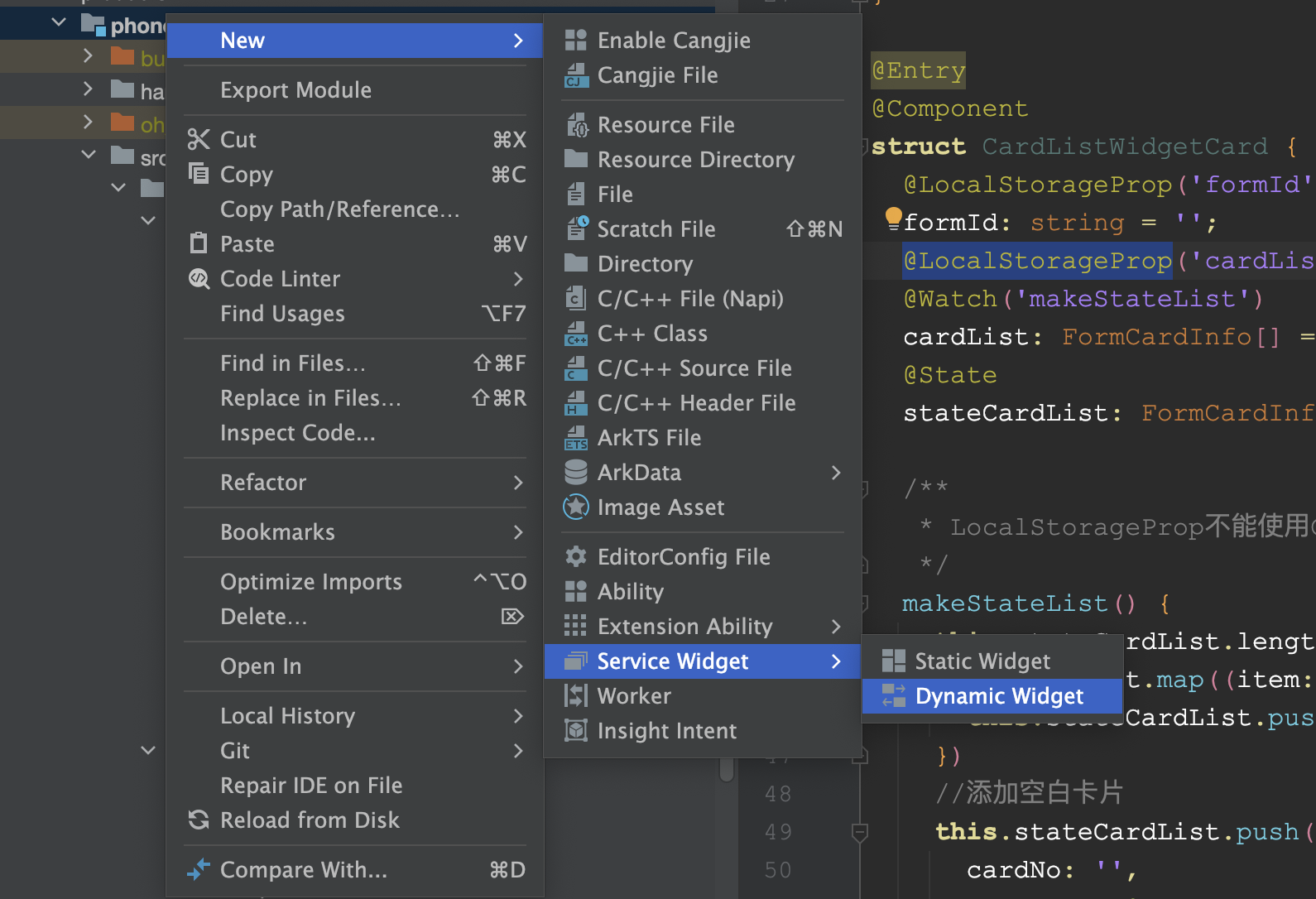Fold the code block at line 49
Viewport: 1316px width, 899px height.
point(860,831)
